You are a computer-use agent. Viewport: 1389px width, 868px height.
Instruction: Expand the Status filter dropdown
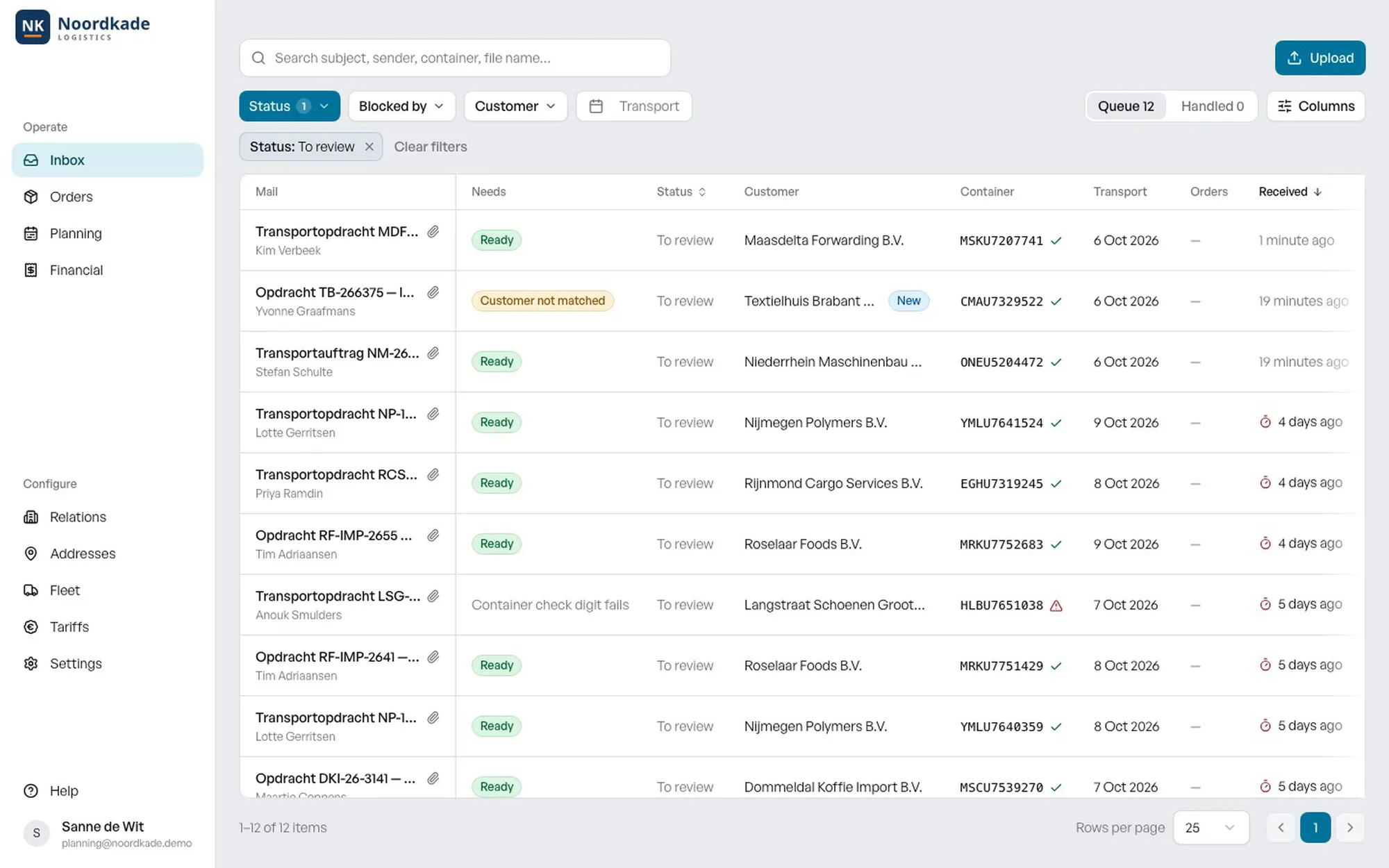(x=290, y=106)
